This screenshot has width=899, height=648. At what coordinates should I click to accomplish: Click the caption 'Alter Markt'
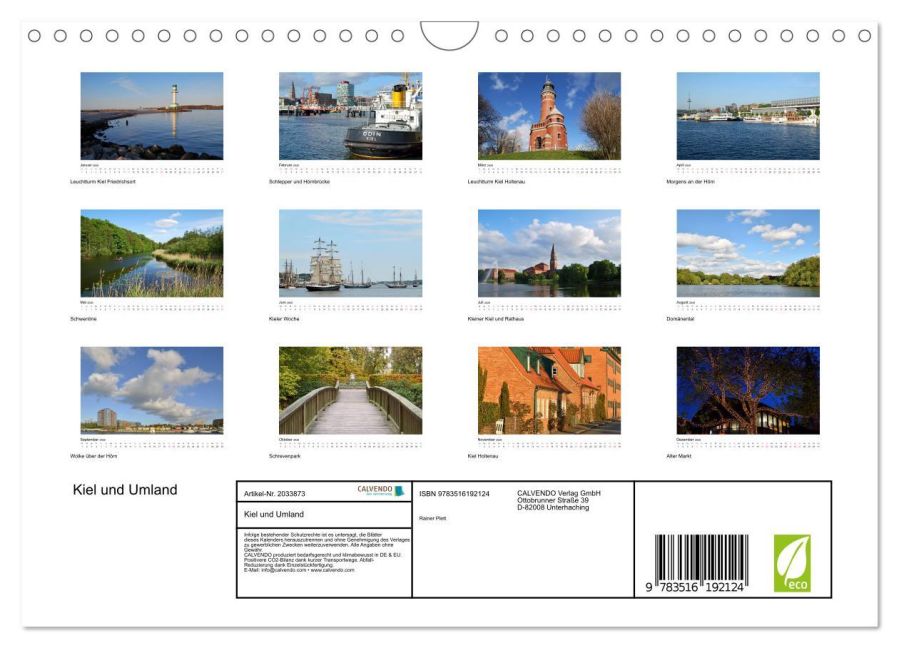tap(679, 456)
